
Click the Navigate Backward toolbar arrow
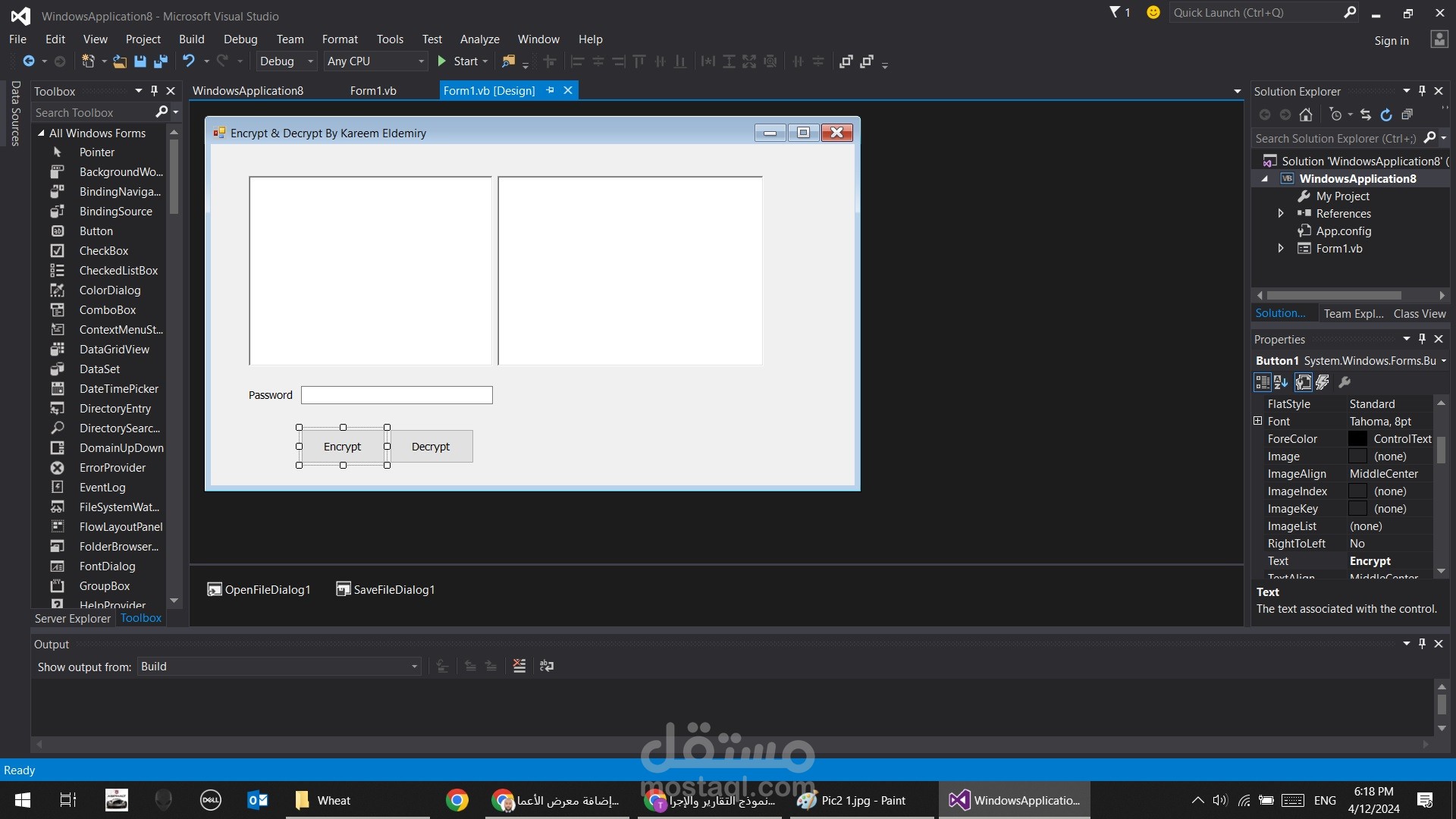[x=28, y=61]
